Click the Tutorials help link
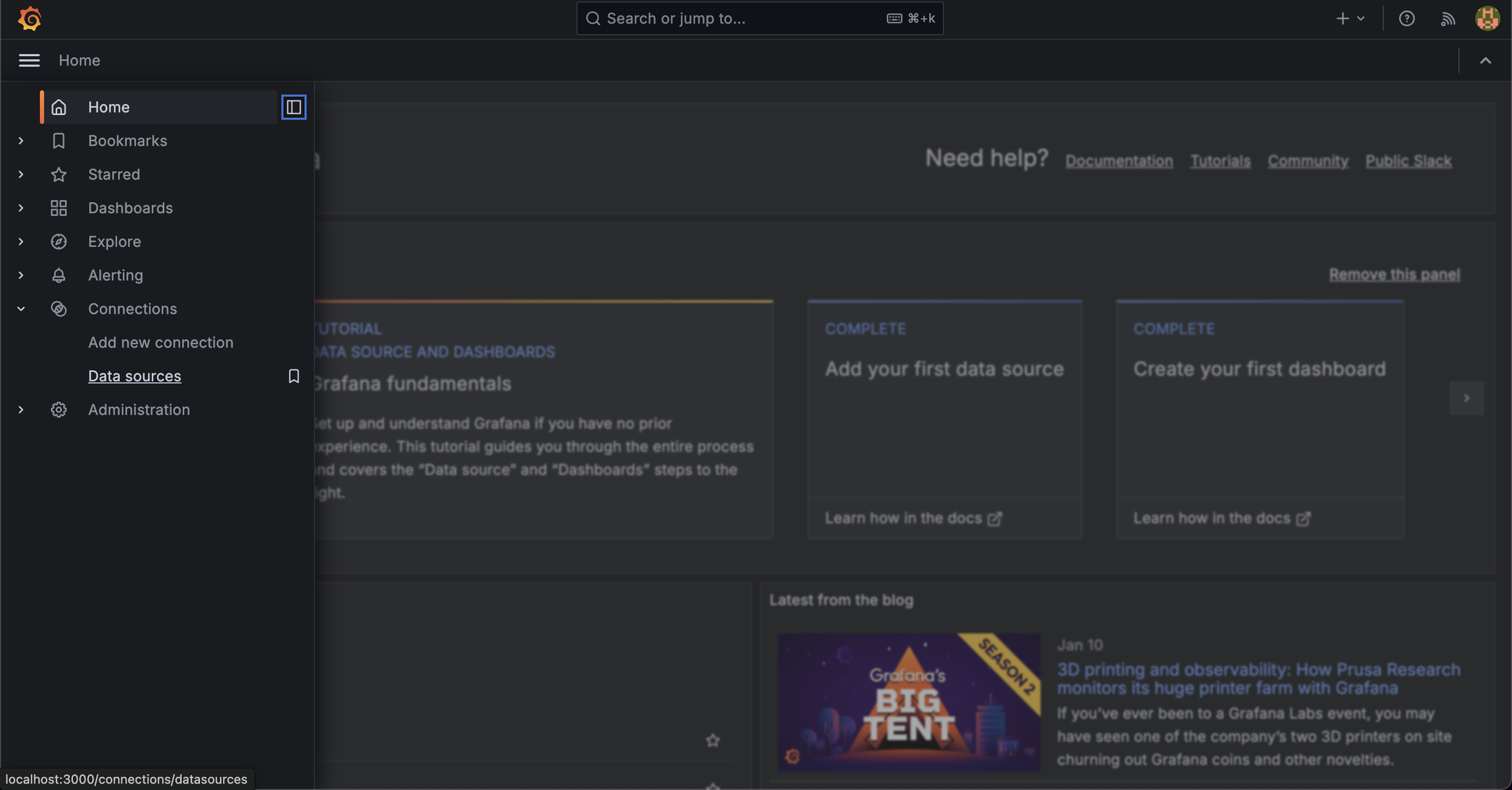This screenshot has width=1512, height=790. pos(1220,160)
